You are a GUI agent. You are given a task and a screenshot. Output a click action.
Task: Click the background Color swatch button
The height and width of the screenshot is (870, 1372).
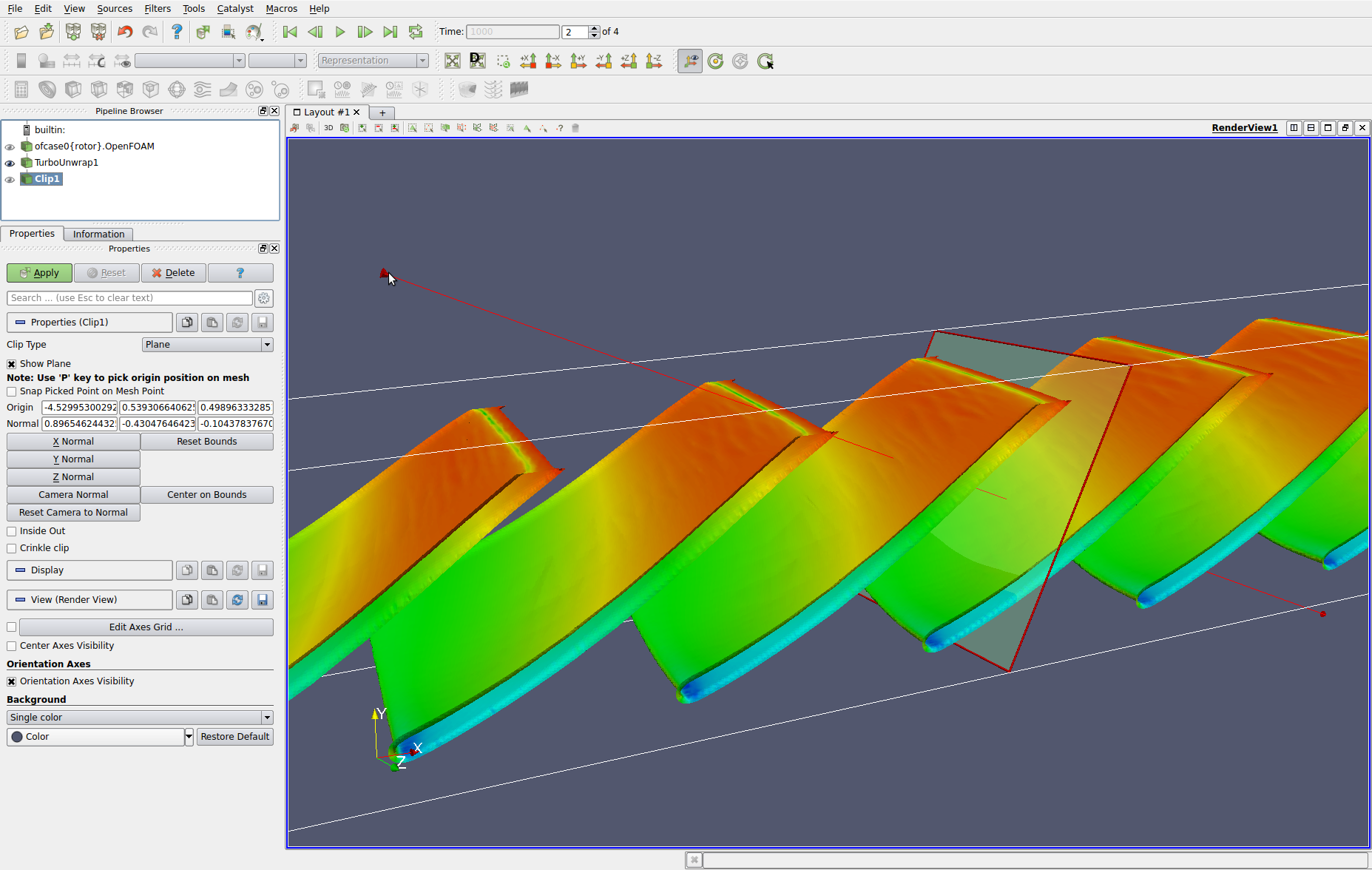point(95,737)
